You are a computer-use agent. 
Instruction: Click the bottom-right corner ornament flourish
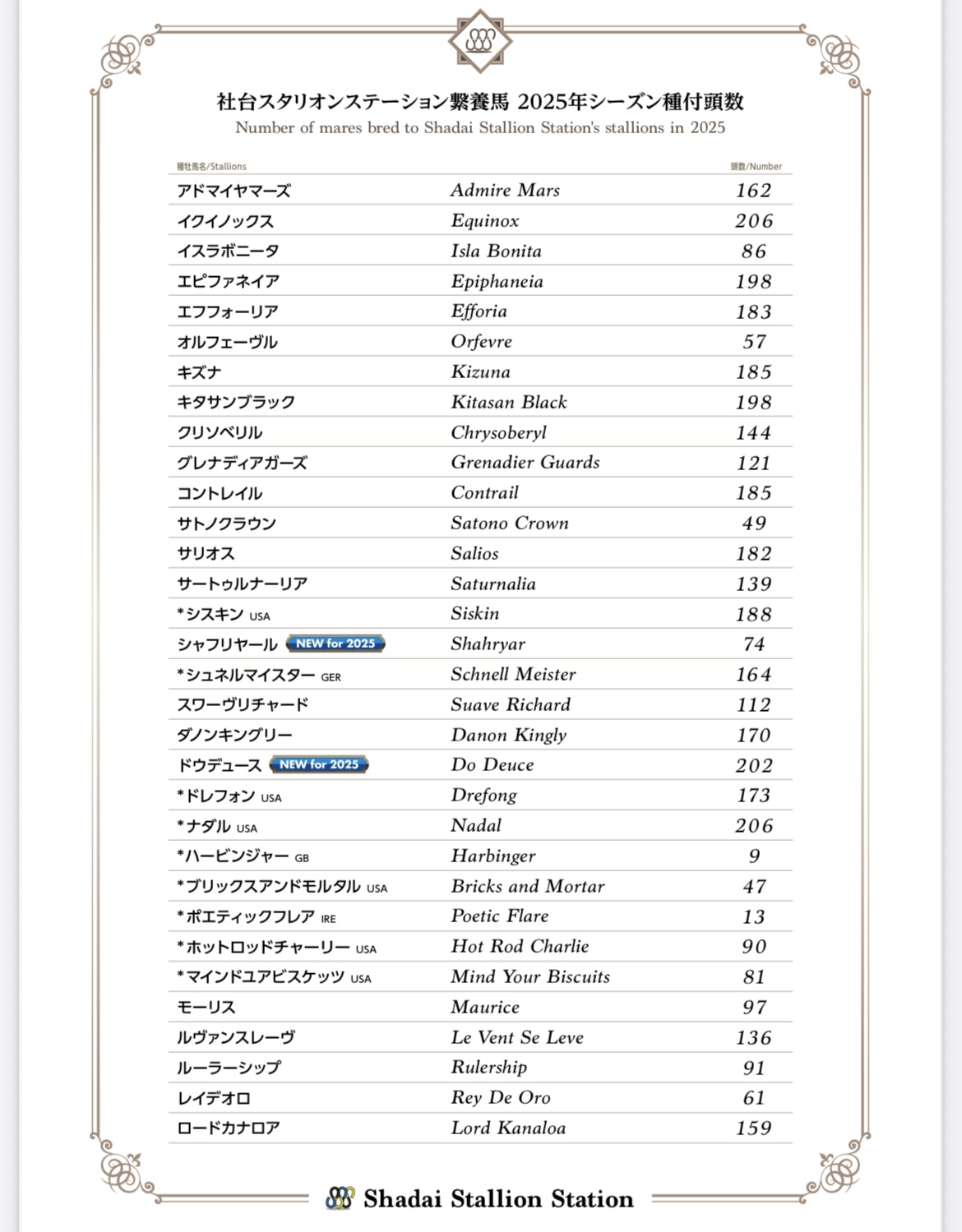coord(838,1169)
